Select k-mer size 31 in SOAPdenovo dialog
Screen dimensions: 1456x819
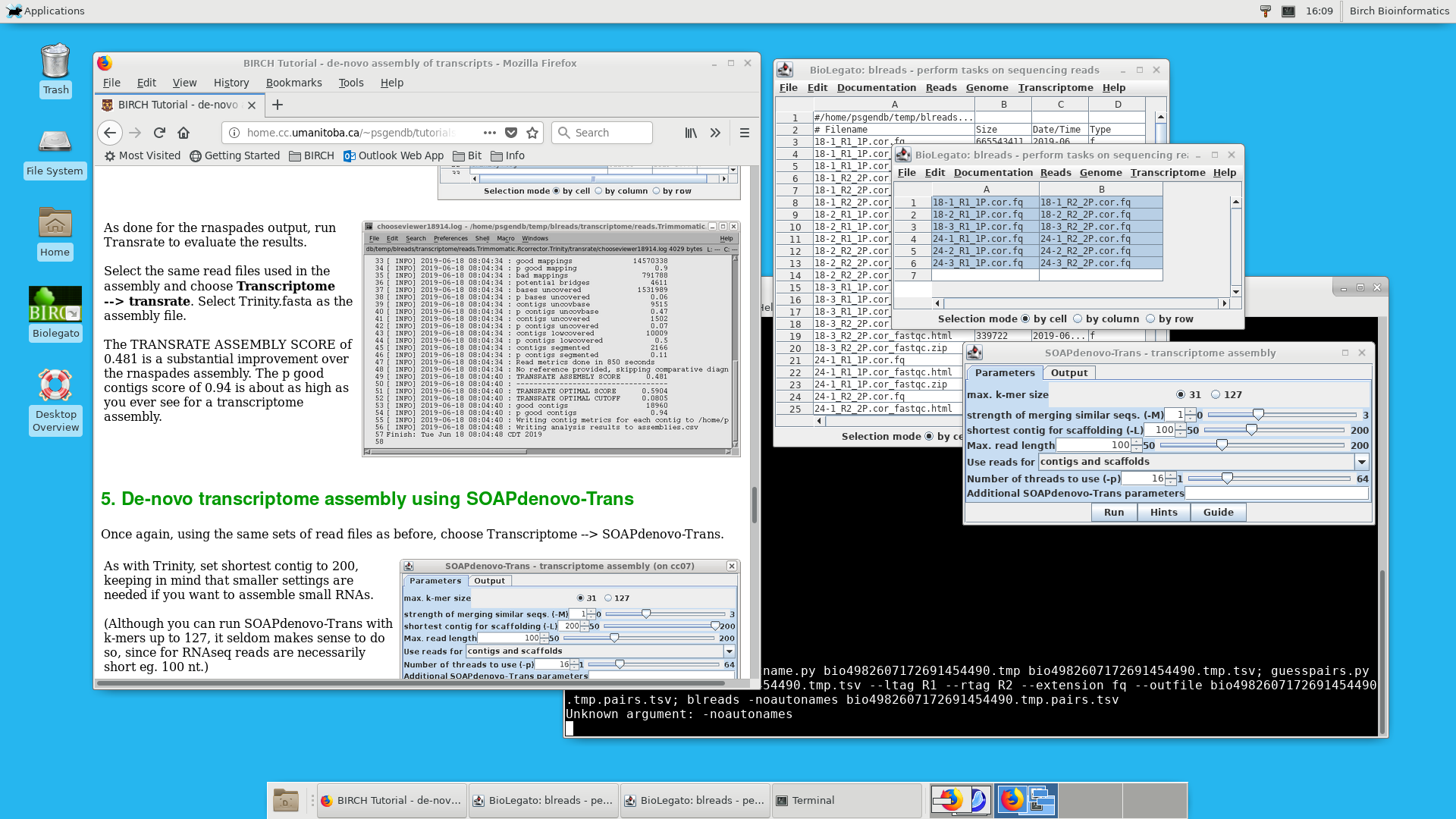pyautogui.click(x=1181, y=394)
